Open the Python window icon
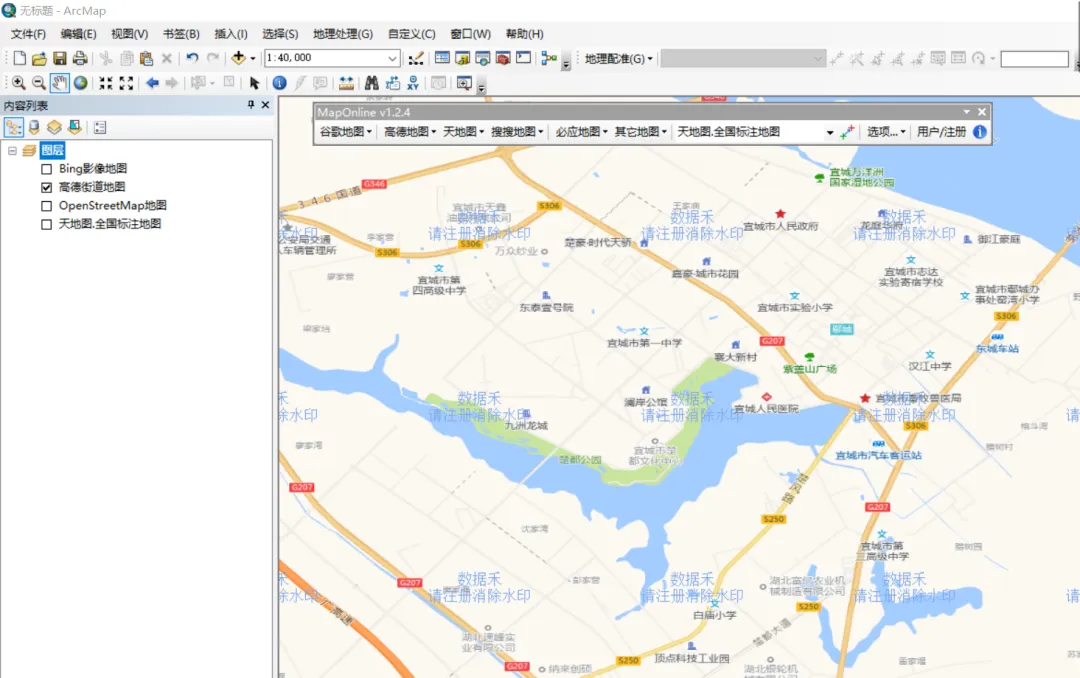This screenshot has height=678, width=1080. tap(523, 58)
